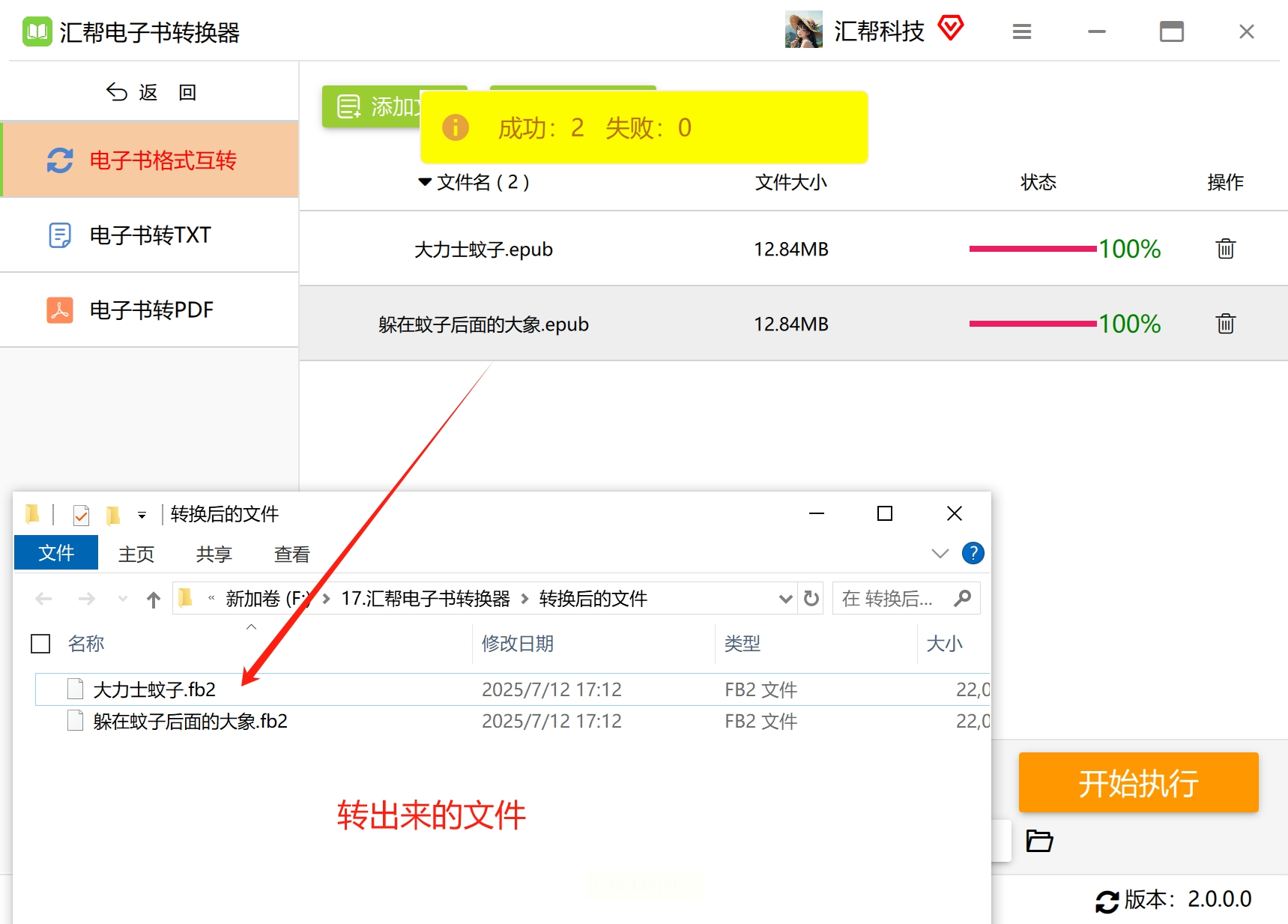
Task: Click the 返回 back button
Action: [x=150, y=92]
